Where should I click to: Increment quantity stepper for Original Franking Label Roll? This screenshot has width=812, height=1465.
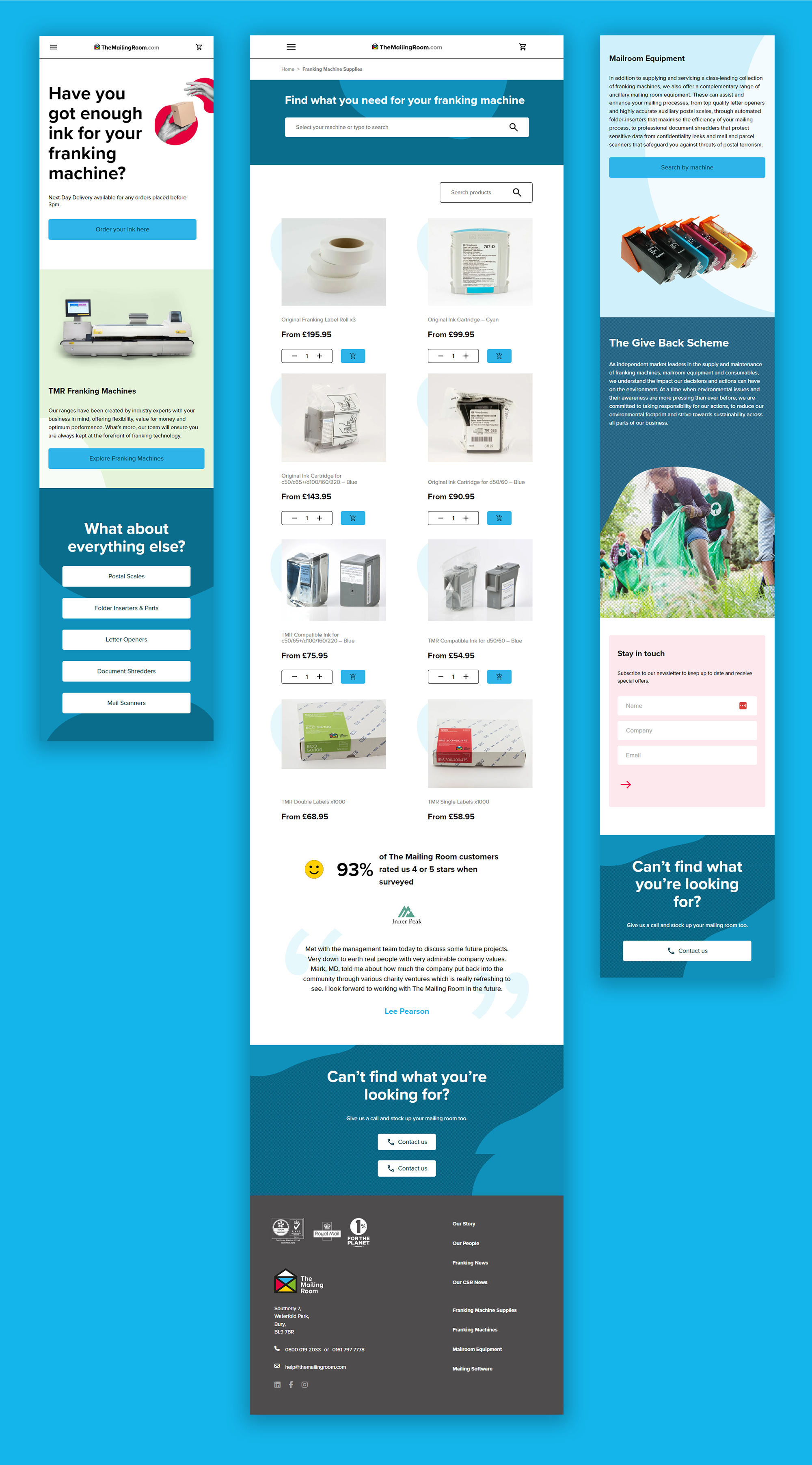(x=322, y=357)
